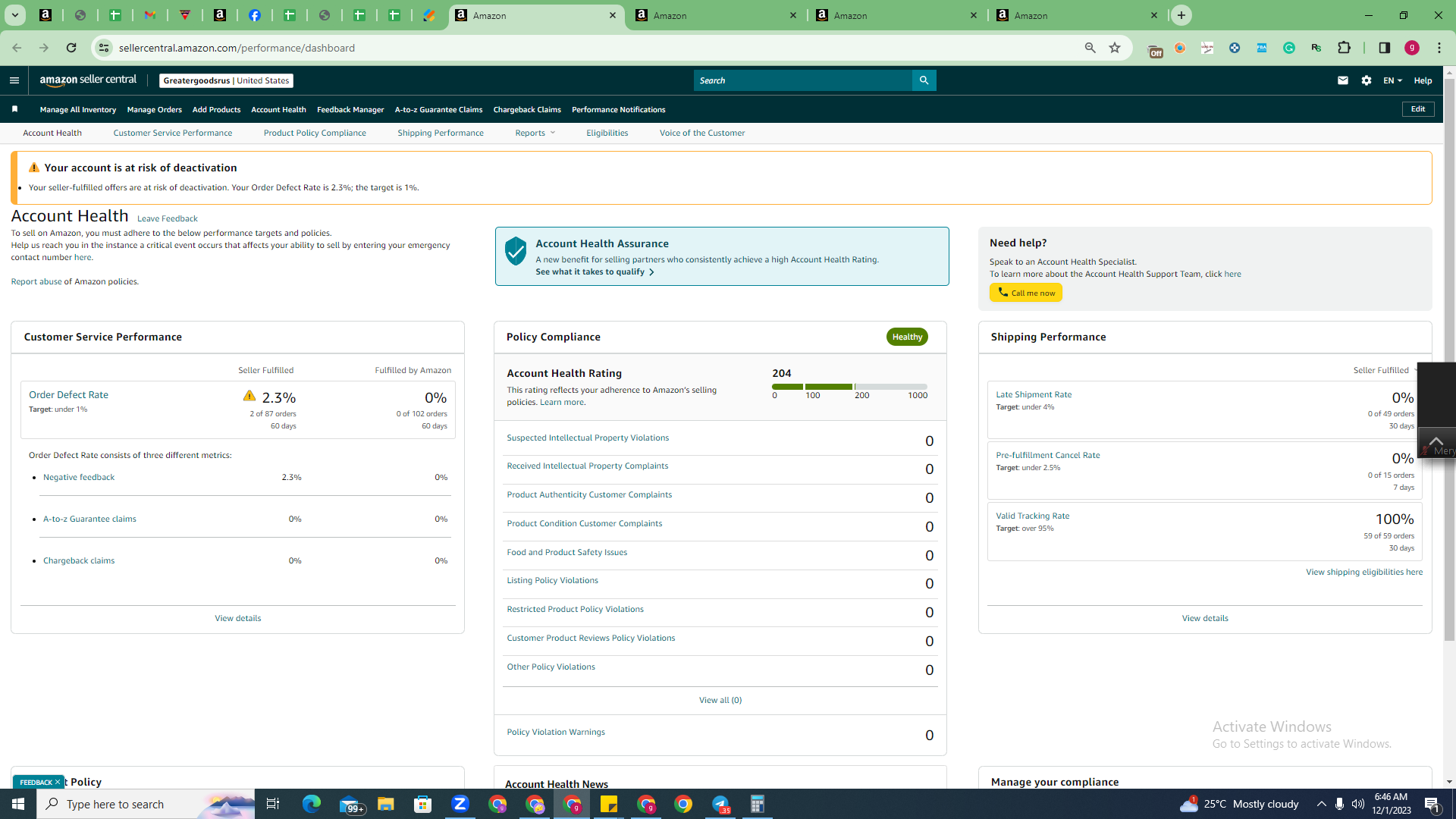Viewport: 1456px width, 819px height.
Task: Open the Reports dropdown menu
Action: click(535, 133)
